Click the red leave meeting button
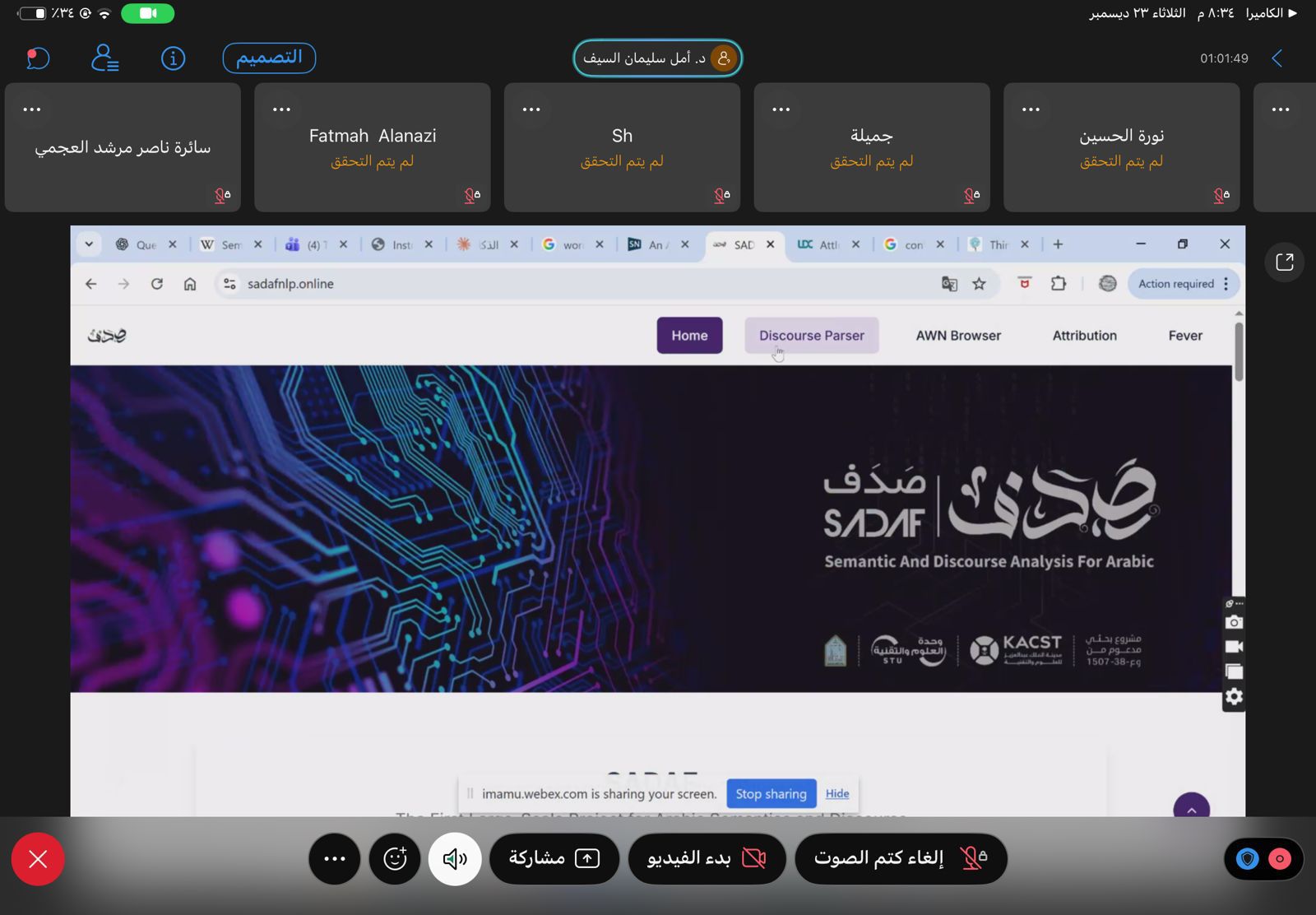Viewport: 1316px width, 915px height. (38, 859)
